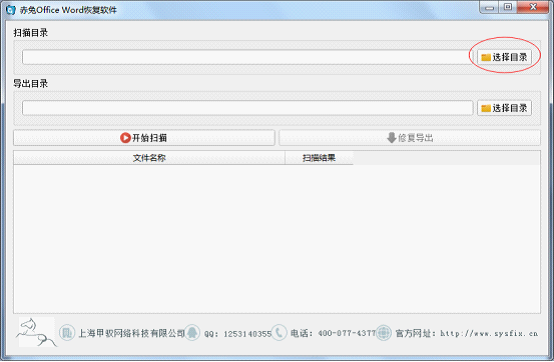Click the red play icon on 开始扫描
The width and height of the screenshot is (554, 362).
(125, 138)
